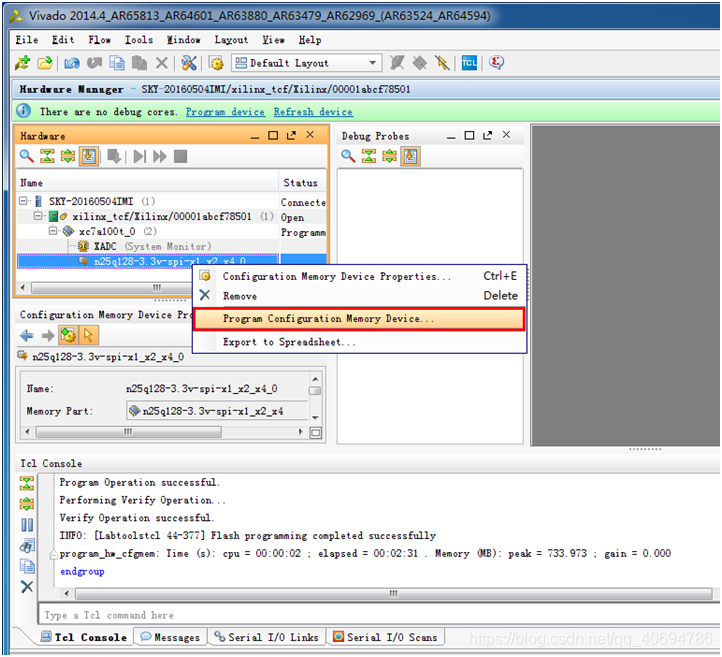Choose Export to Spreadsheet from context menu
Viewport: 722px width, 657px height.
359,342
